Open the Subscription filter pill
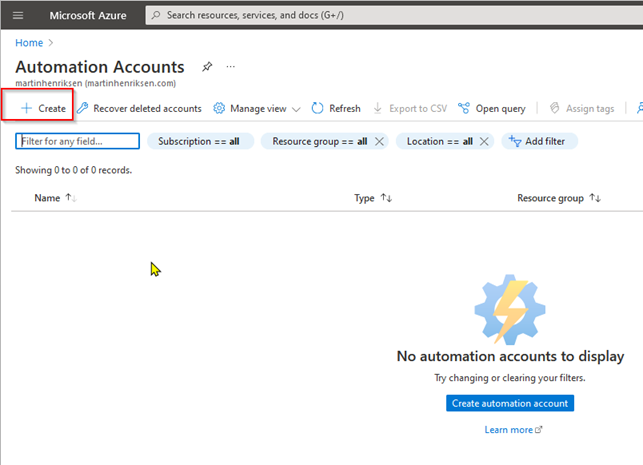Viewport: 643px width, 465px height. coord(199,141)
